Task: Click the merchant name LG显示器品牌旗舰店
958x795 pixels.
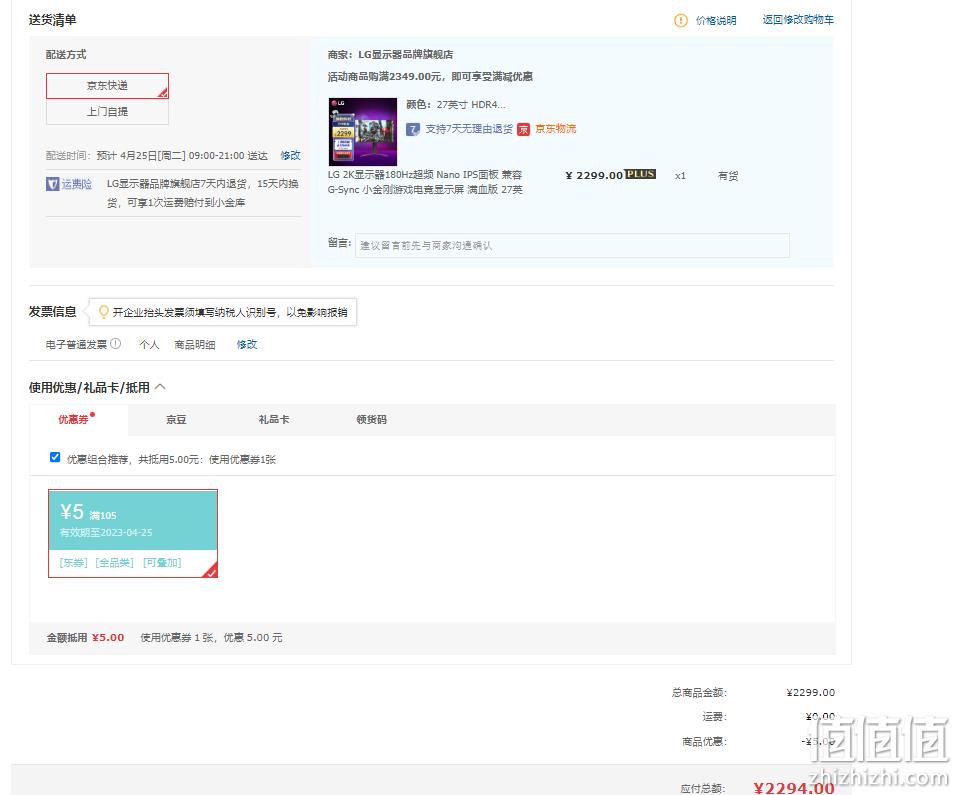Action: point(406,54)
